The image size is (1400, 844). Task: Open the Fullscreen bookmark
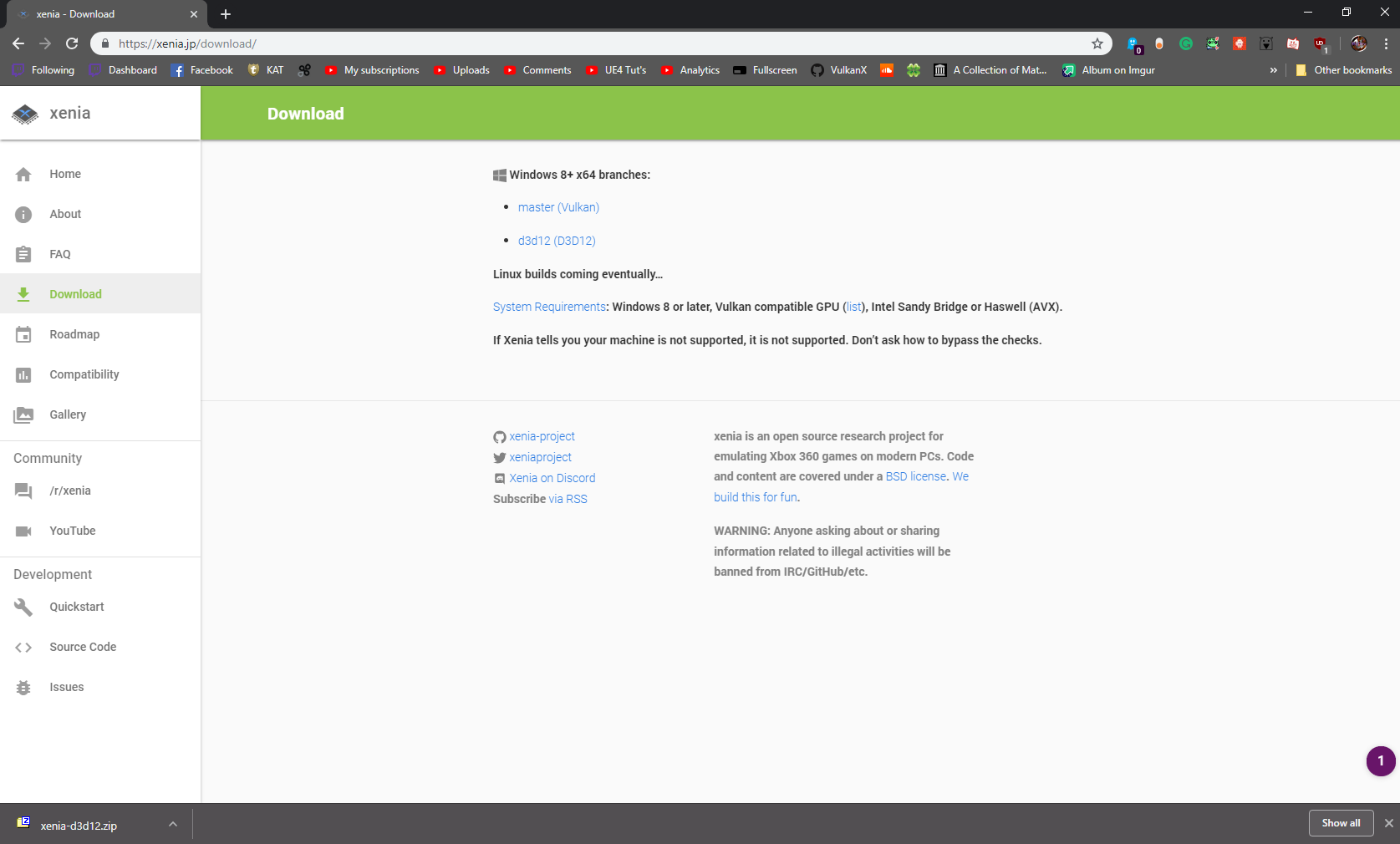[x=765, y=70]
